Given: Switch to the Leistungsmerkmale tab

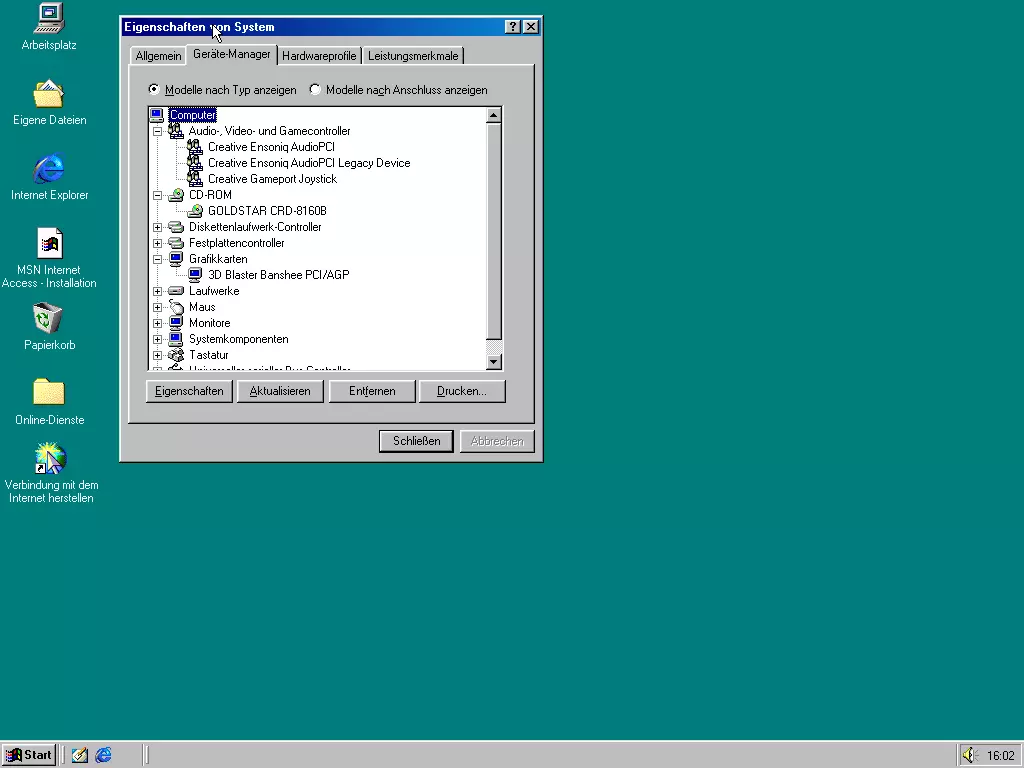Looking at the screenshot, I should (x=413, y=56).
